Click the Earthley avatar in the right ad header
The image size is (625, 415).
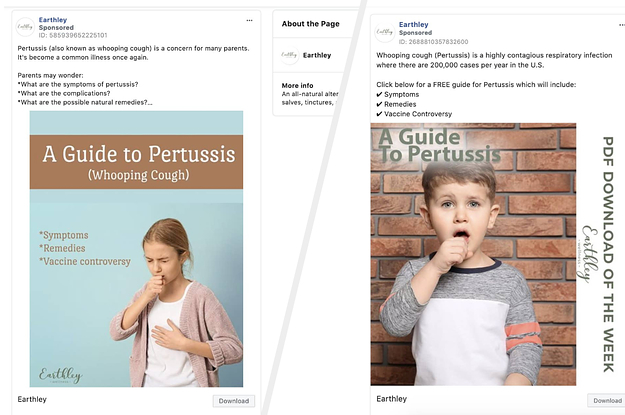tap(384, 32)
